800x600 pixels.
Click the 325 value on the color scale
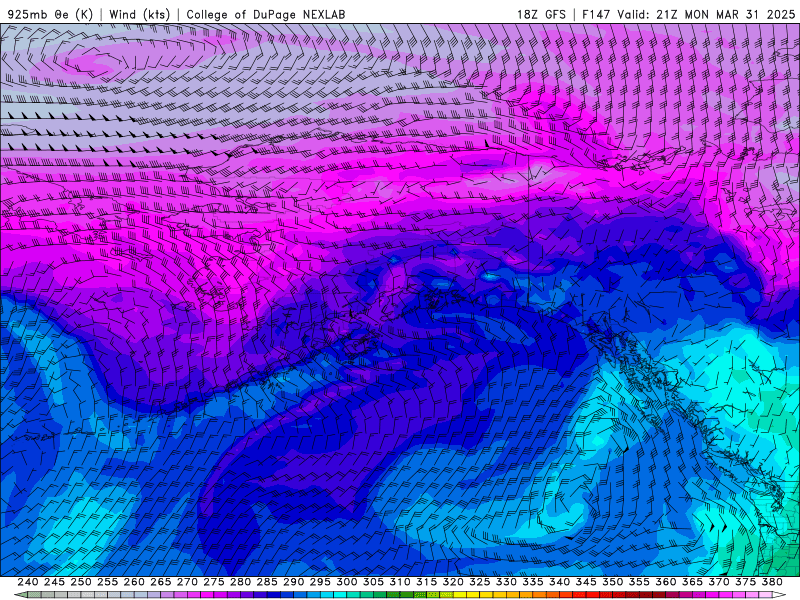pos(479,582)
